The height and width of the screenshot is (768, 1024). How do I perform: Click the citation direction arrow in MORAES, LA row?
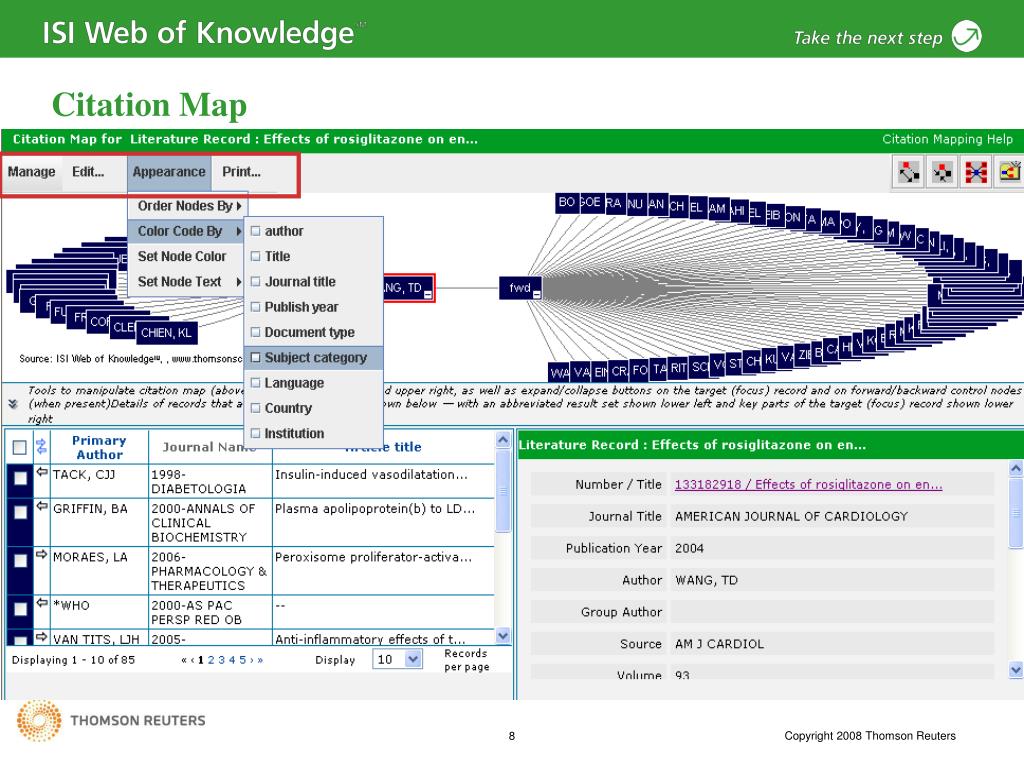[x=42, y=554]
